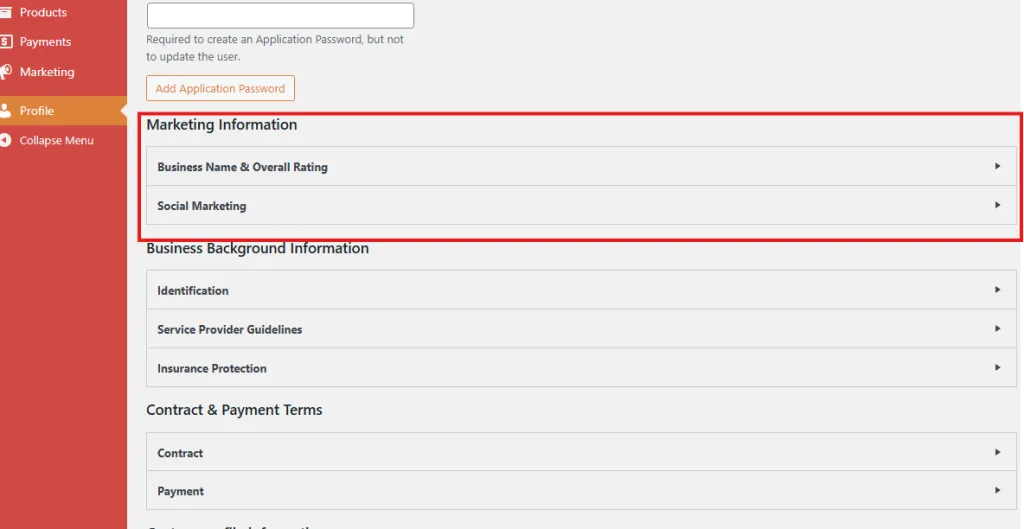Click the Collapse Menu arrow icon
Viewport: 1024px width, 529px height.
tap(5, 141)
